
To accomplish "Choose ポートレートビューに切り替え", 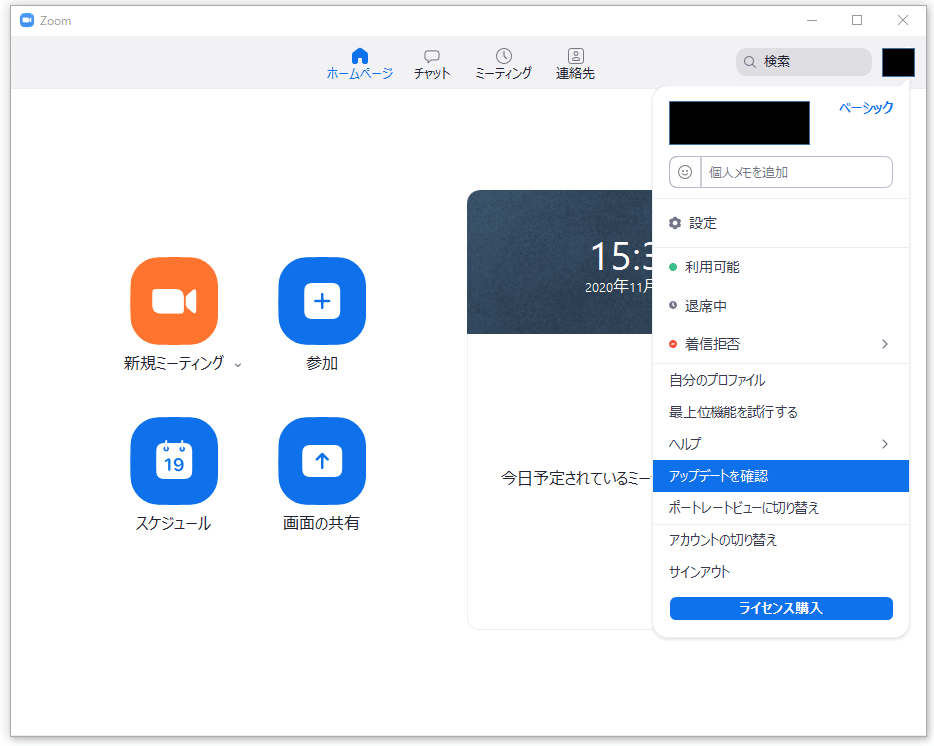I will tap(781, 508).
